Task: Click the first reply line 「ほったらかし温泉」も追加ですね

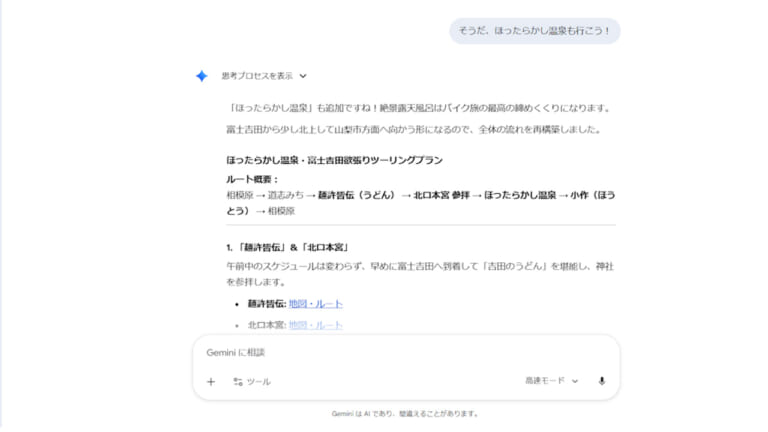Action: coord(420,108)
